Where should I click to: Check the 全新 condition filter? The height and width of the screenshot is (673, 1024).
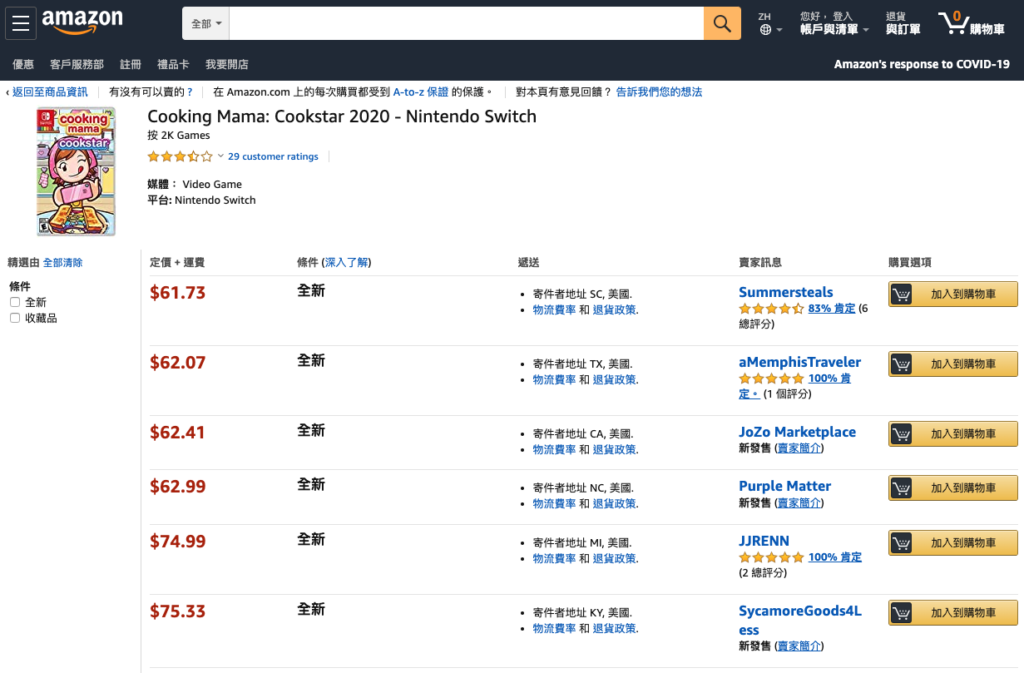click(x=15, y=302)
